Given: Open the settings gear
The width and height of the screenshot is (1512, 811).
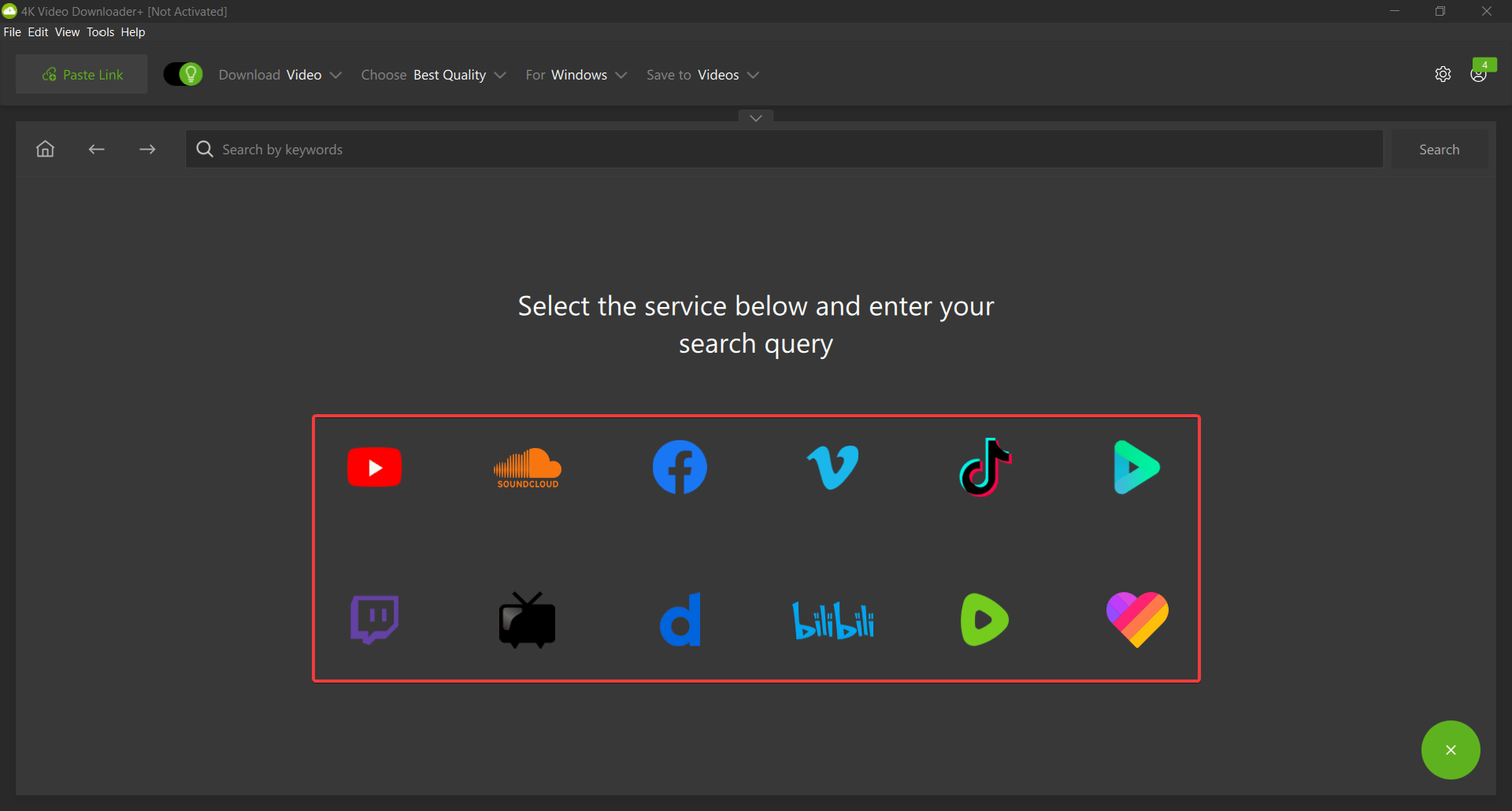Looking at the screenshot, I should (x=1443, y=73).
